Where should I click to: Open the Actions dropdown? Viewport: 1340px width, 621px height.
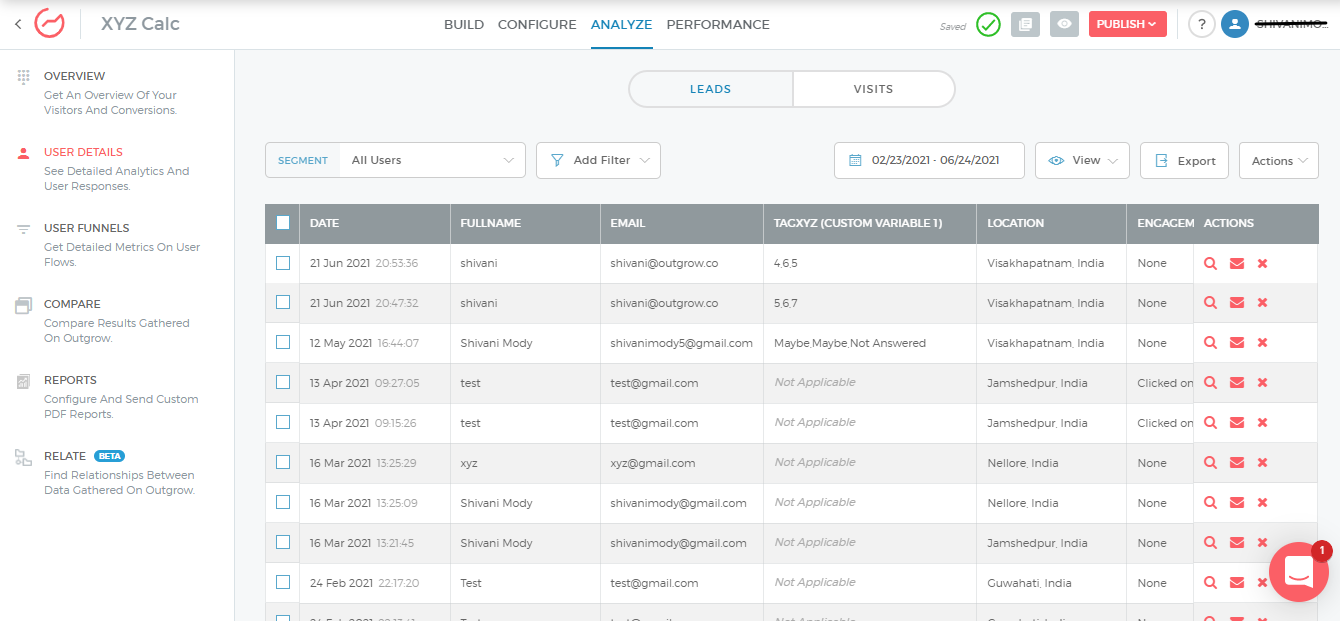coord(1278,160)
